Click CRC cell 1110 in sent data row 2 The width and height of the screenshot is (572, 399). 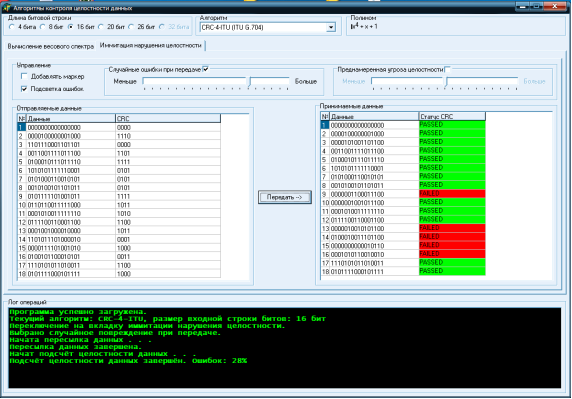point(168,136)
